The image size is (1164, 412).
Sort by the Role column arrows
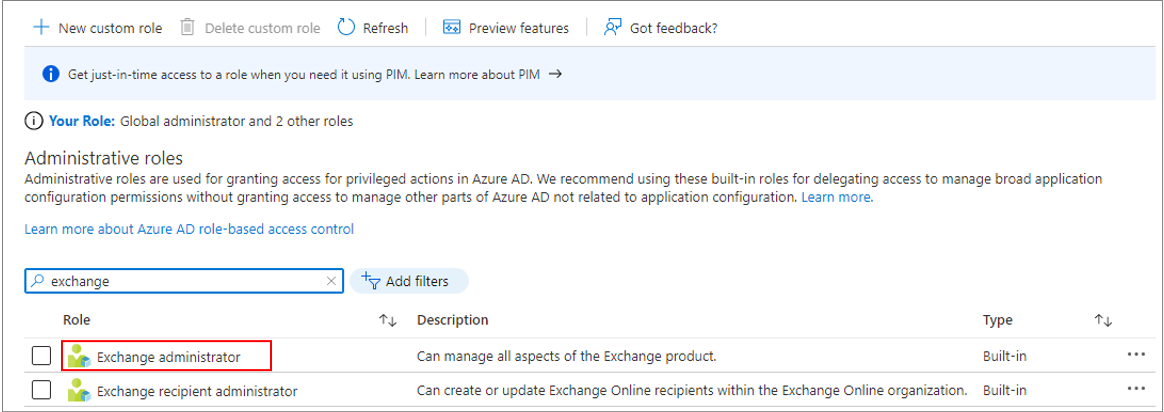coord(388,321)
